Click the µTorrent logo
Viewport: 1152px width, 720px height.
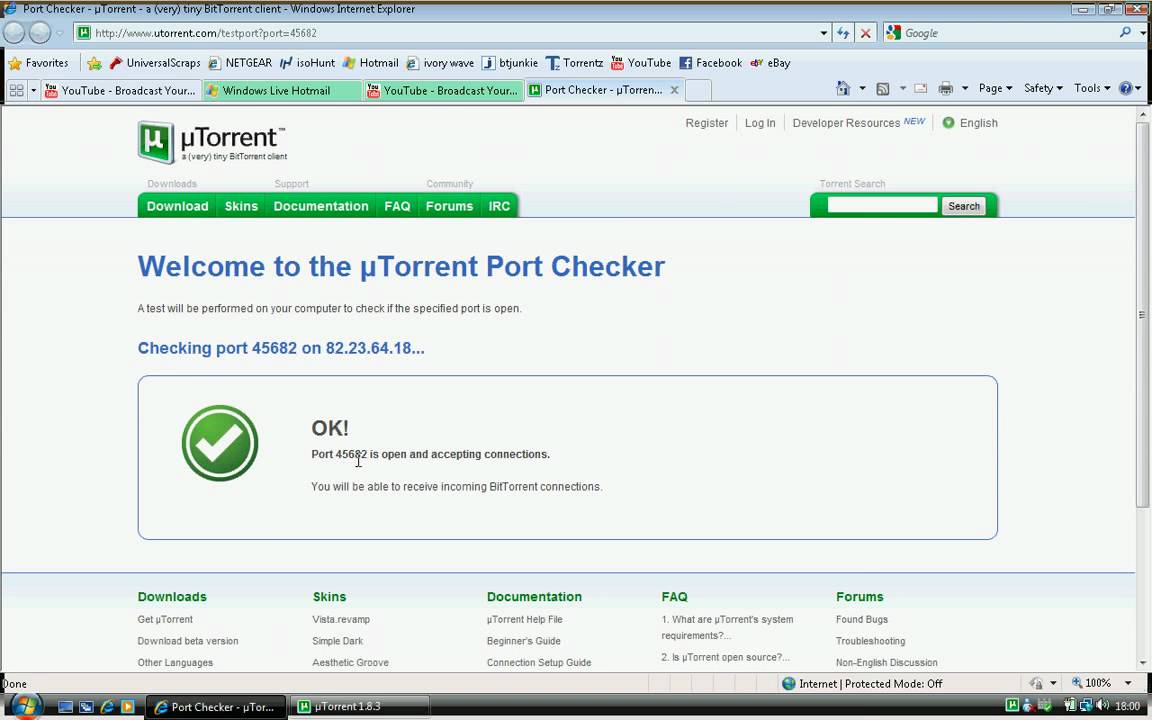point(213,142)
